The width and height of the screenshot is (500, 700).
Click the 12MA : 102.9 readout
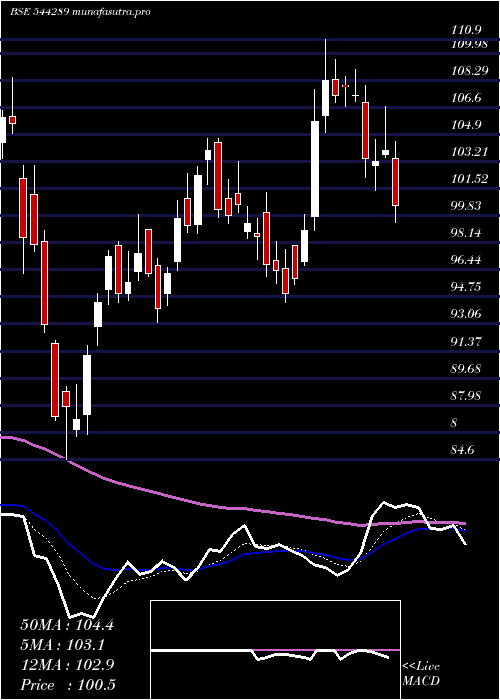tap(67, 665)
